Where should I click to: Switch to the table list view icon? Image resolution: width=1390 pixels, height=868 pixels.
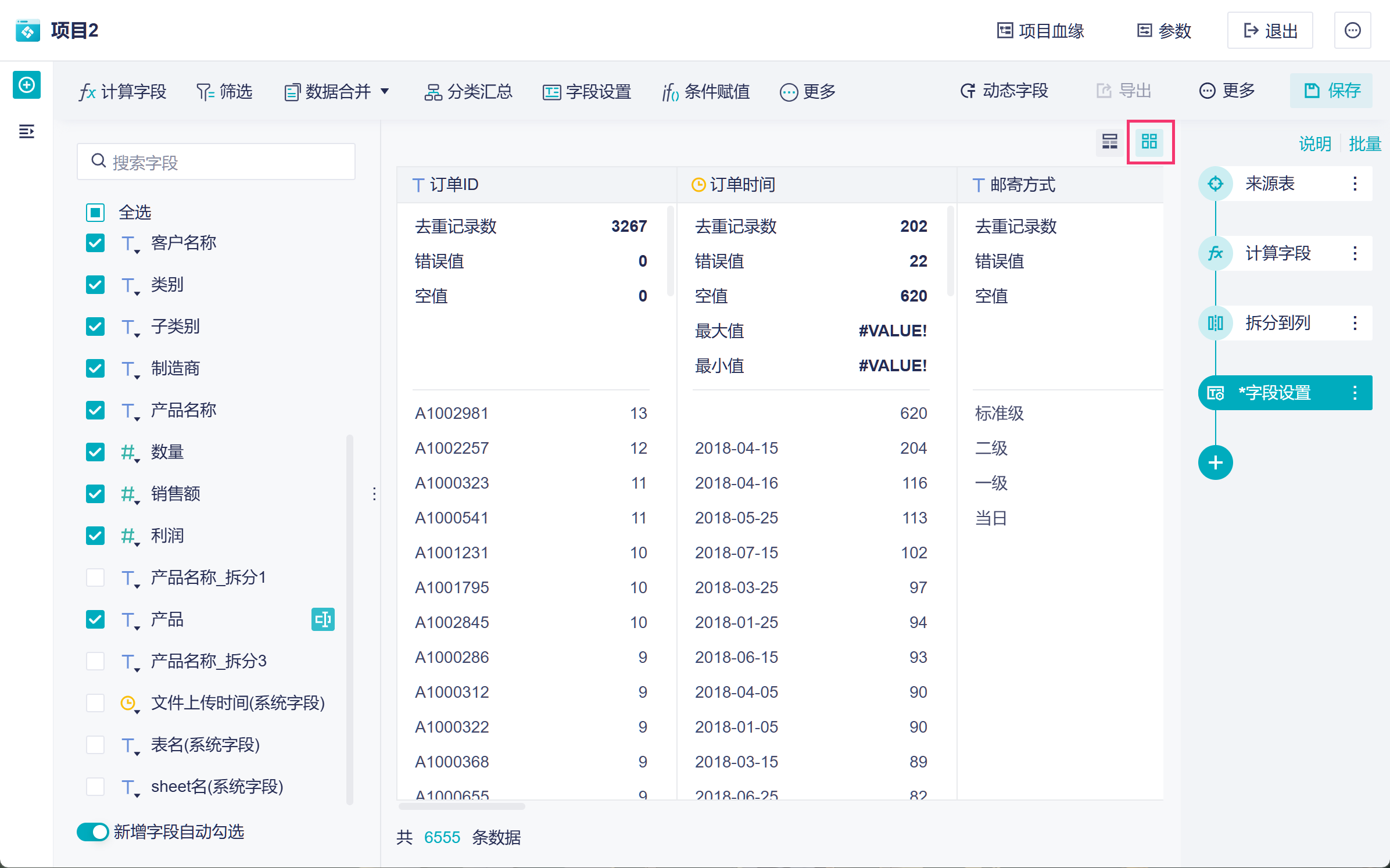coord(1109,142)
